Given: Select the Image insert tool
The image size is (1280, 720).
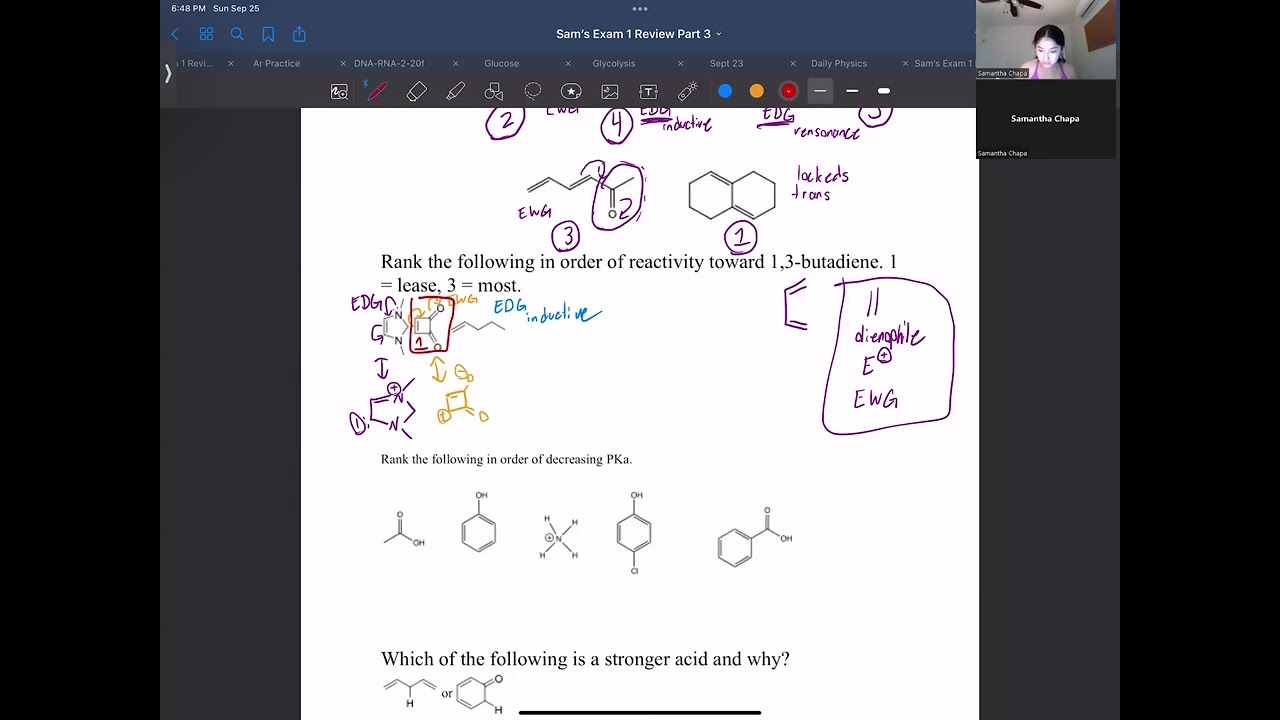Looking at the screenshot, I should [609, 91].
